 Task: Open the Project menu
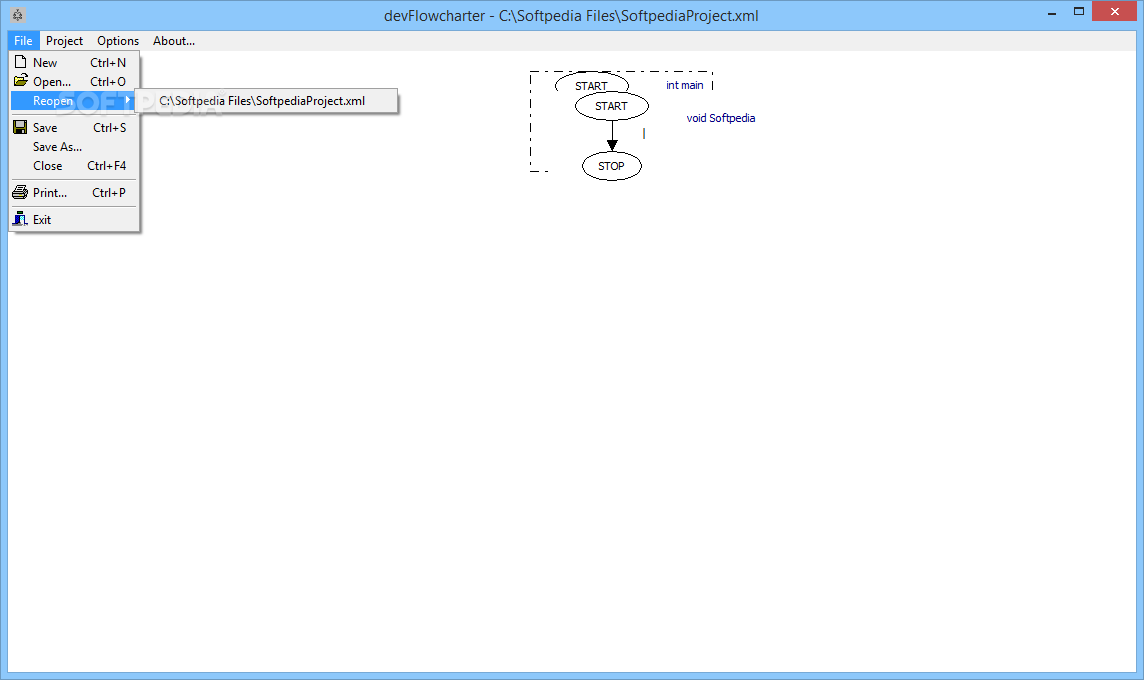(64, 41)
